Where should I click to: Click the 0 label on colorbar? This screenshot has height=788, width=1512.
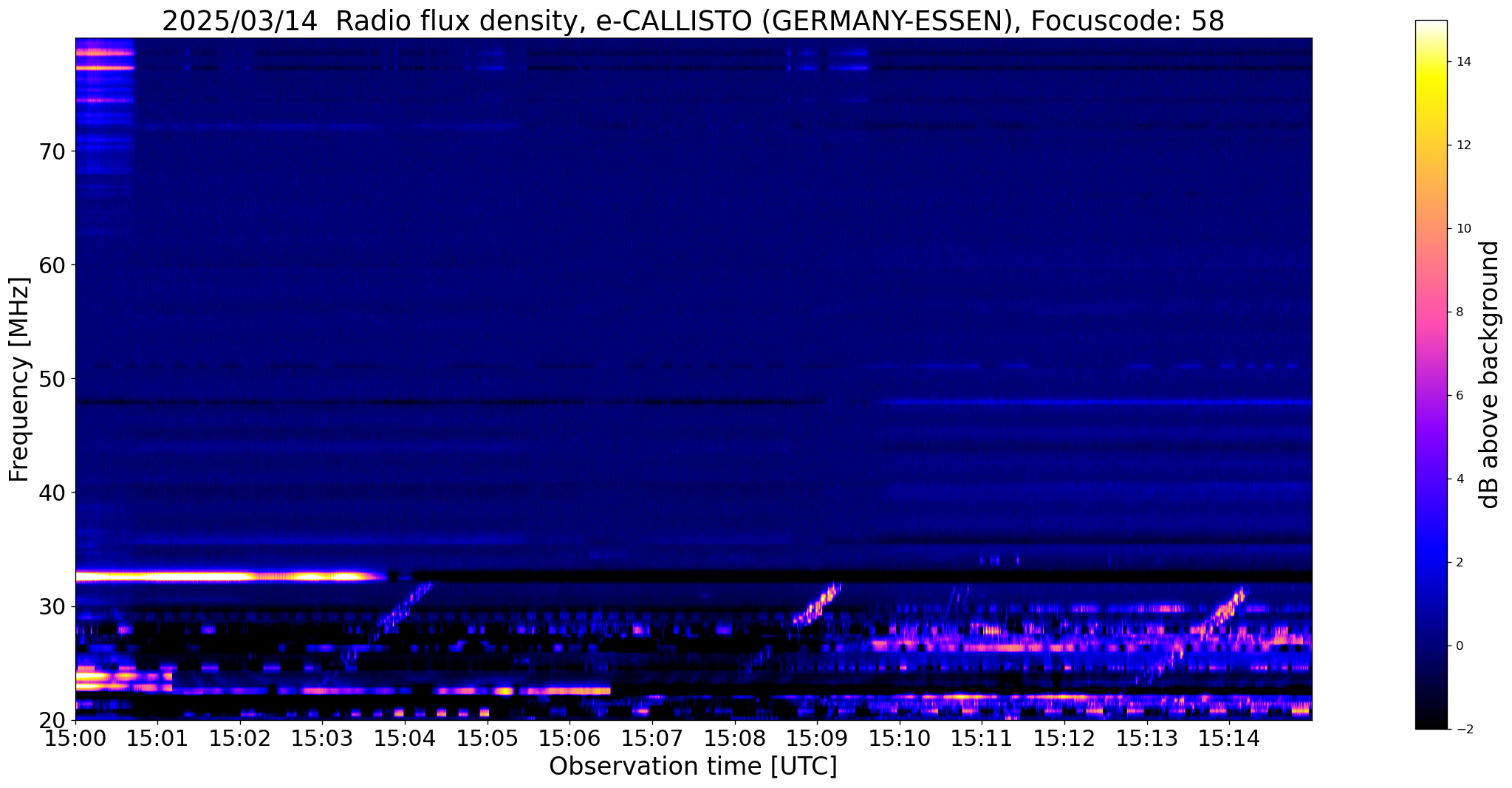(1459, 646)
